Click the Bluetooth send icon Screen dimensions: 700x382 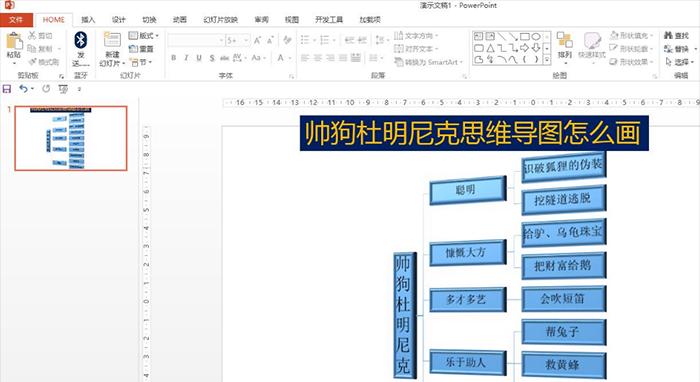pos(80,40)
